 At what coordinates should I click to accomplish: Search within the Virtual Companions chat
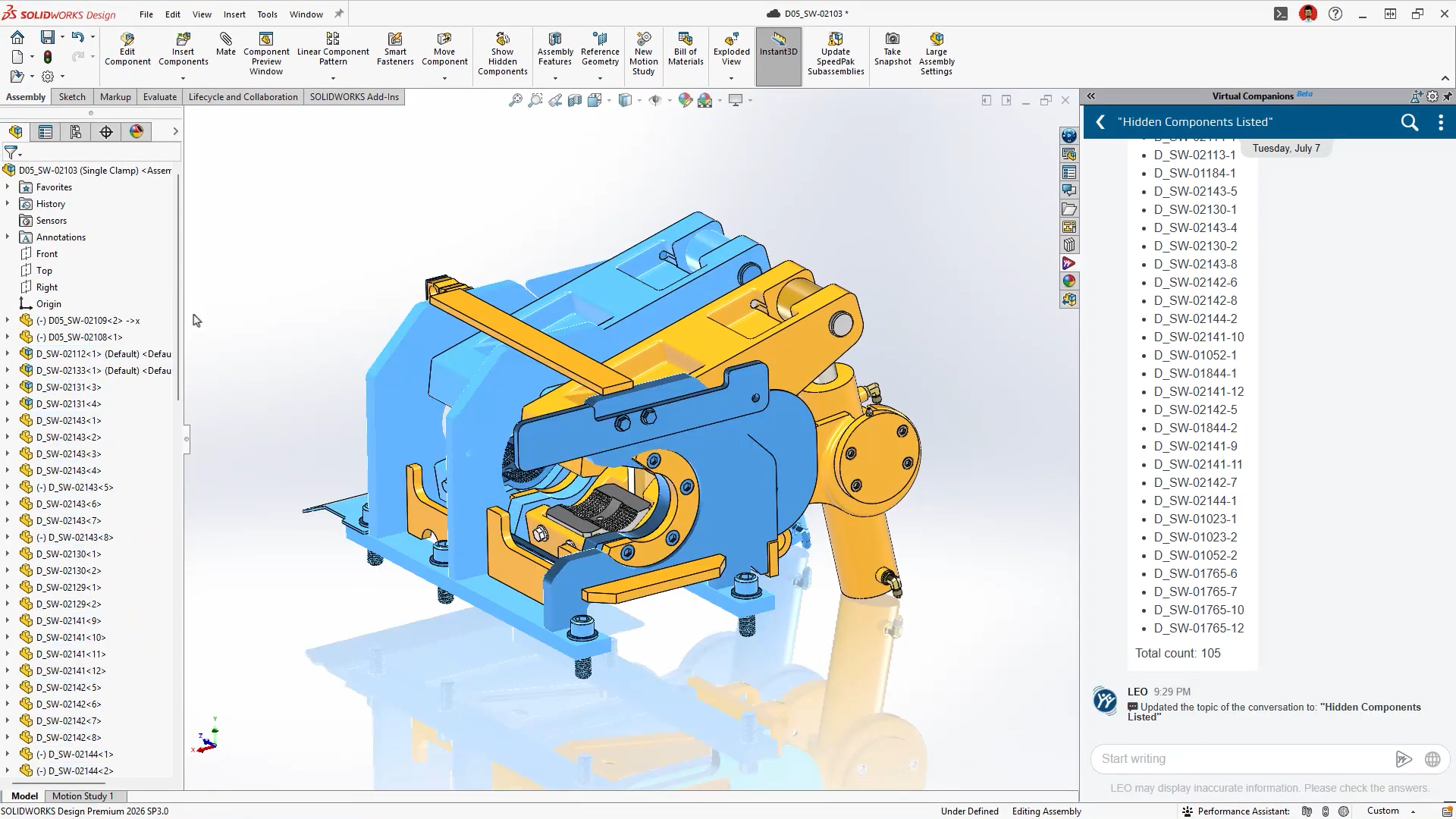(x=1409, y=122)
